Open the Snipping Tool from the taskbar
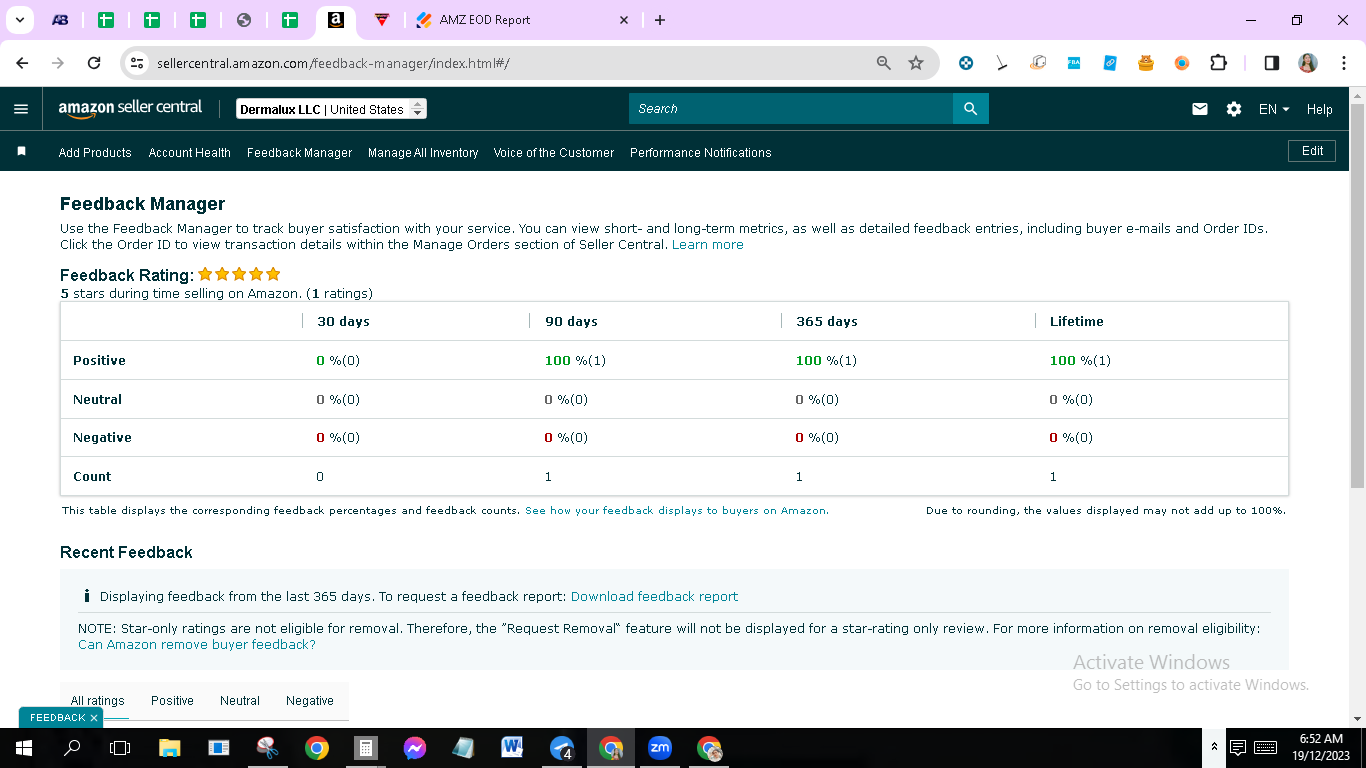The image size is (1366, 768). click(x=268, y=748)
